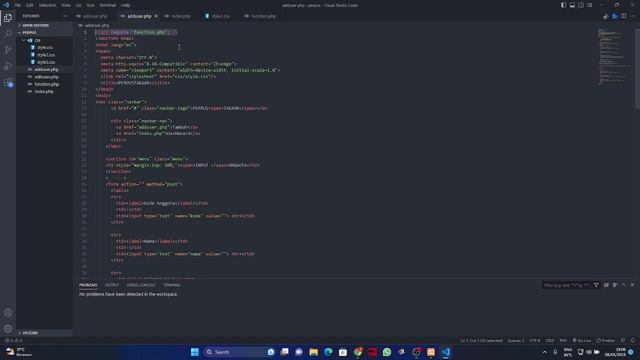Click Collapse All icon in Problems panel
Screen dimensions: 640x360
(606, 285)
